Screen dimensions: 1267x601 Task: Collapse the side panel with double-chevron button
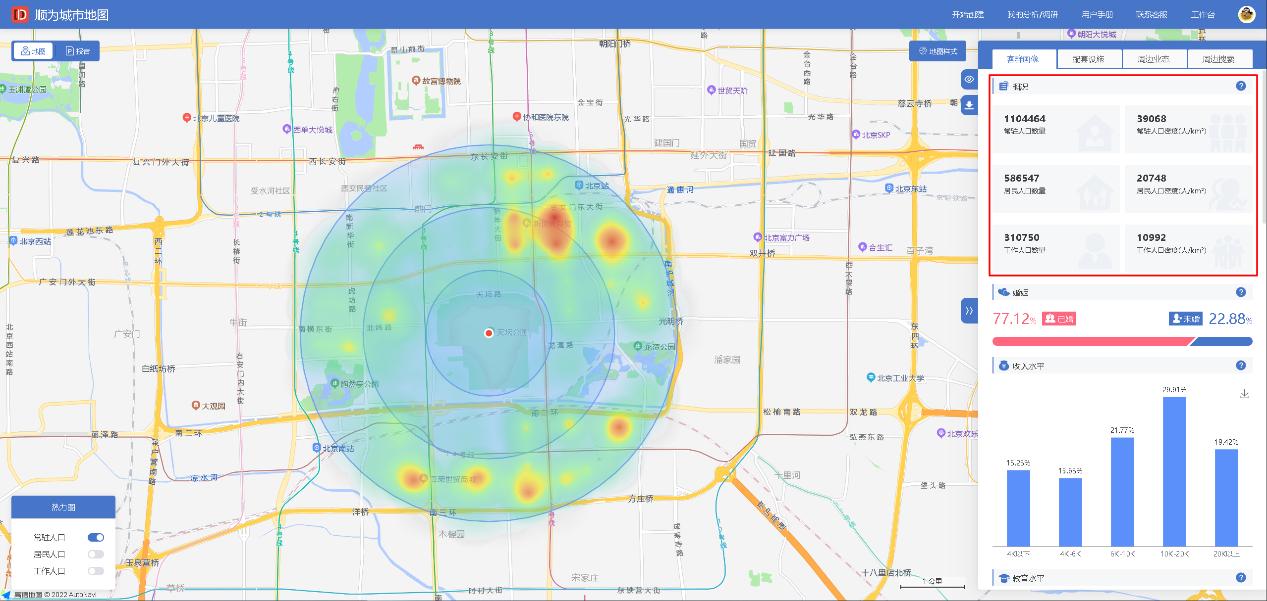pyautogui.click(x=969, y=311)
